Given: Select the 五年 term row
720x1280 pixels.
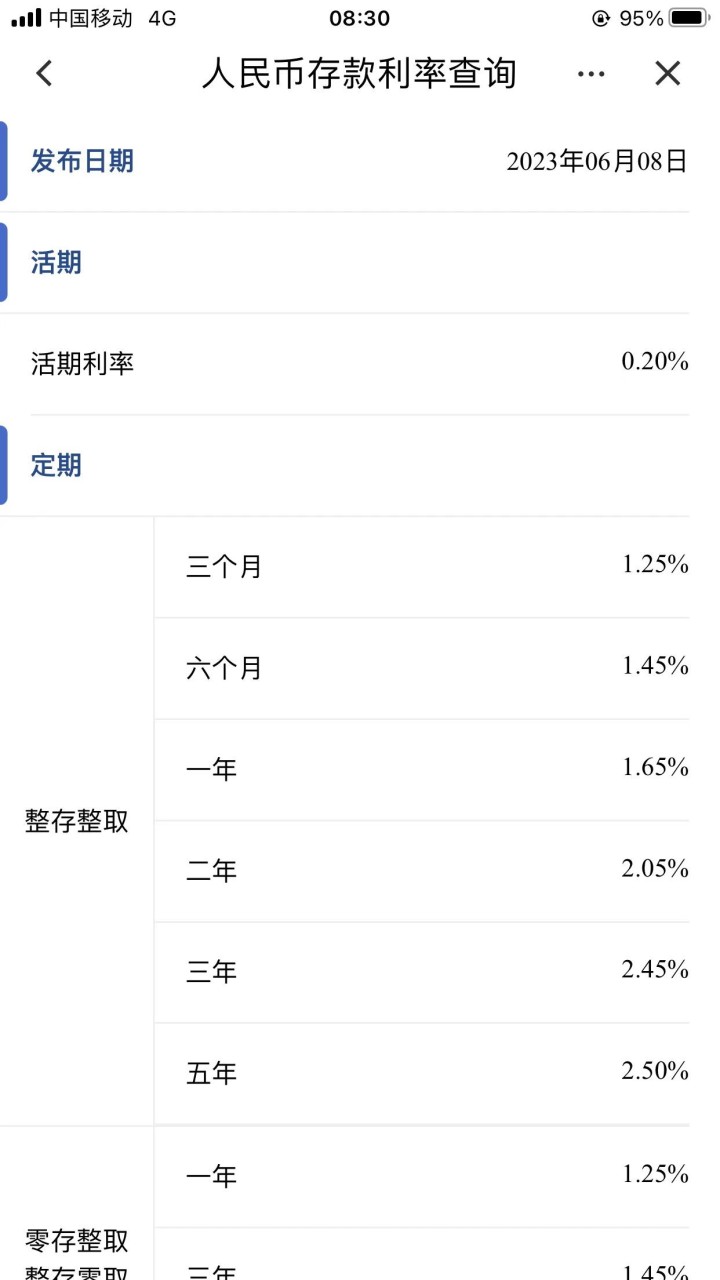Looking at the screenshot, I should point(422,1074).
